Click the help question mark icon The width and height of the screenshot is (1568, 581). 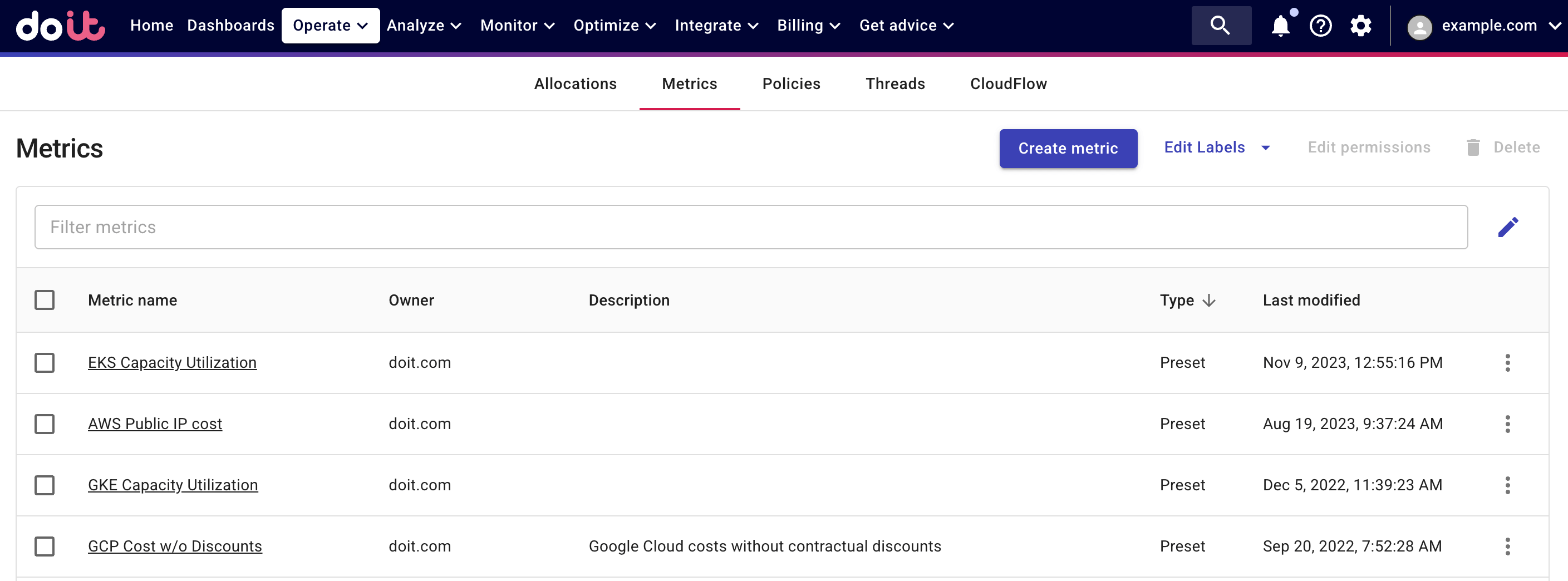pyautogui.click(x=1320, y=26)
